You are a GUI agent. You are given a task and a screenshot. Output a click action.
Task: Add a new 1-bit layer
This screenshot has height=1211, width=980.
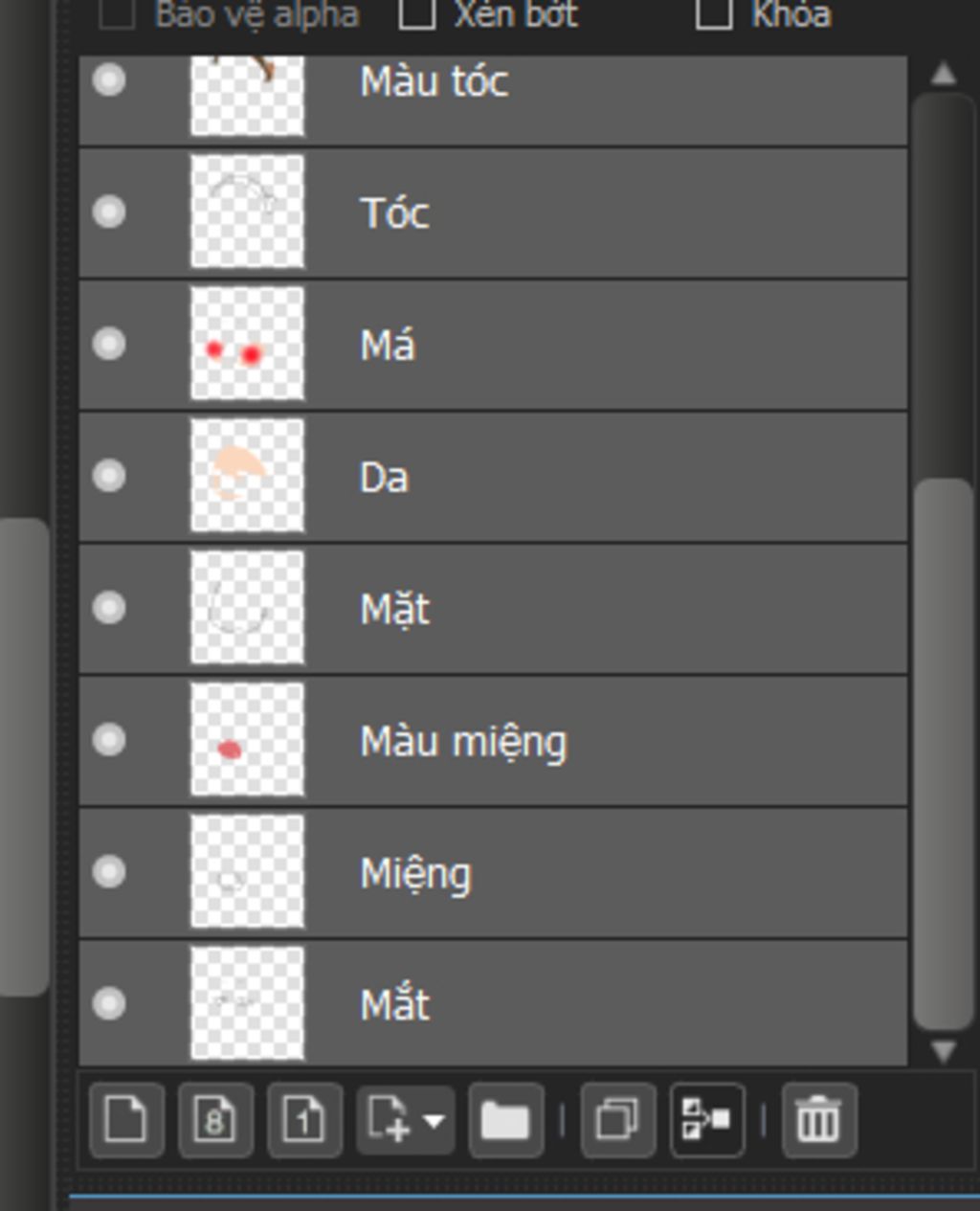304,1119
